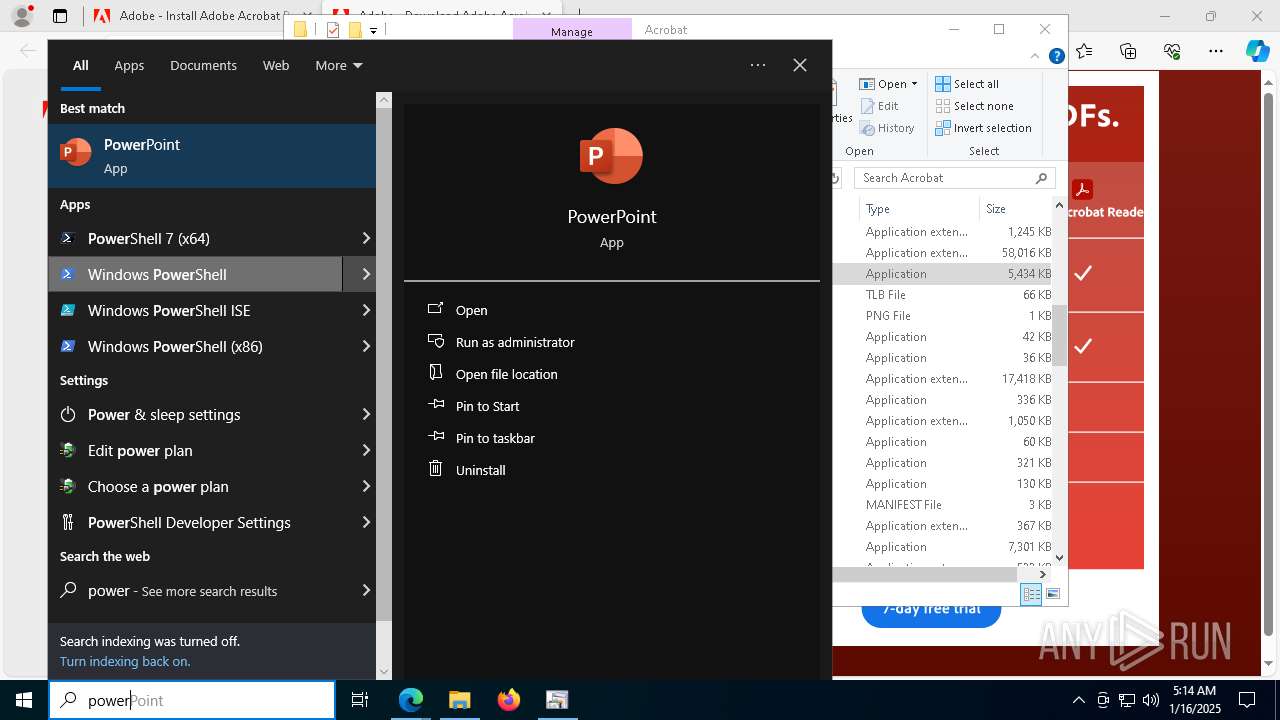Image resolution: width=1280 pixels, height=720 pixels.
Task: Choose Open file location action
Action: 506,374
